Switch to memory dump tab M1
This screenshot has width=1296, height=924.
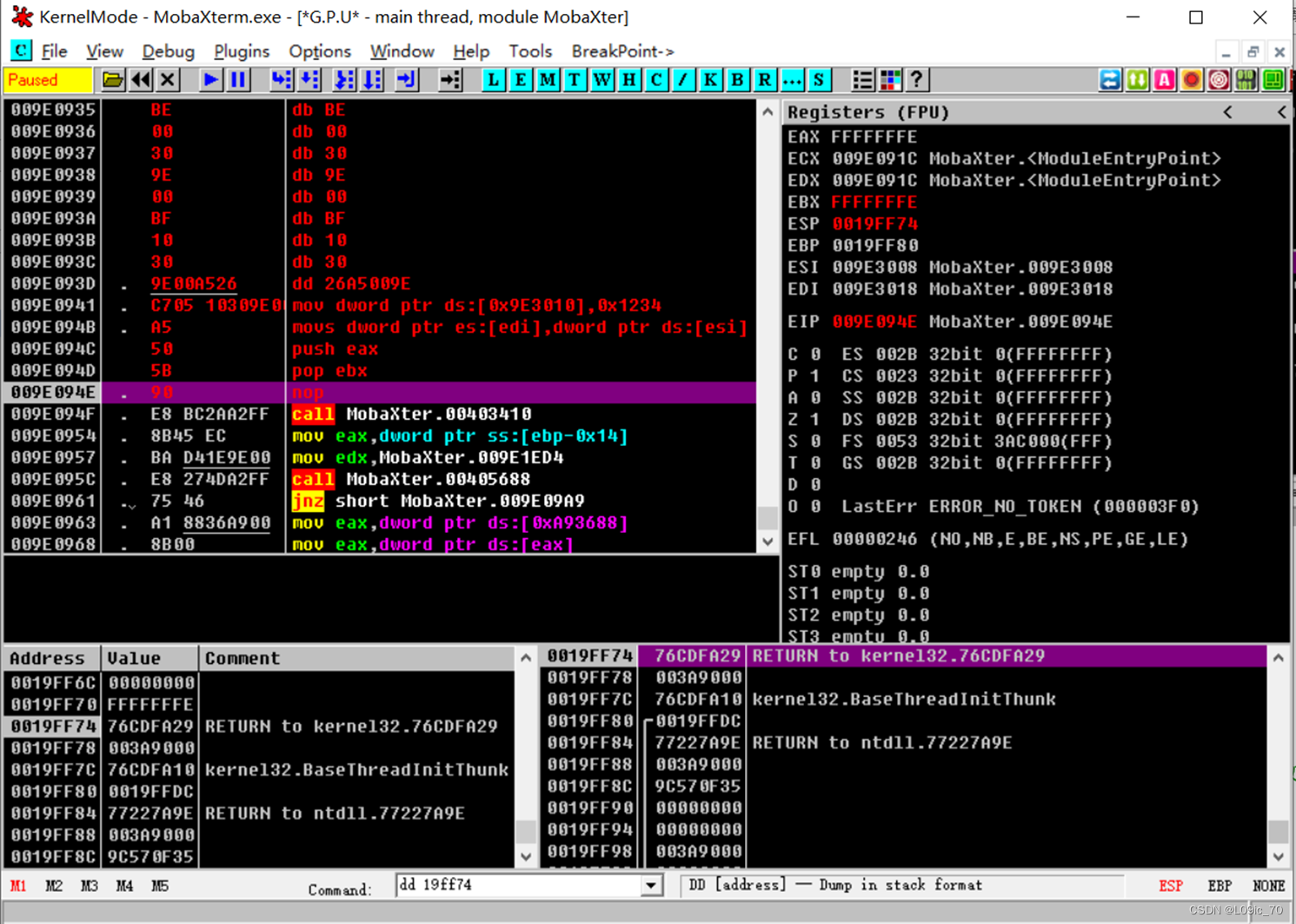[x=18, y=886]
